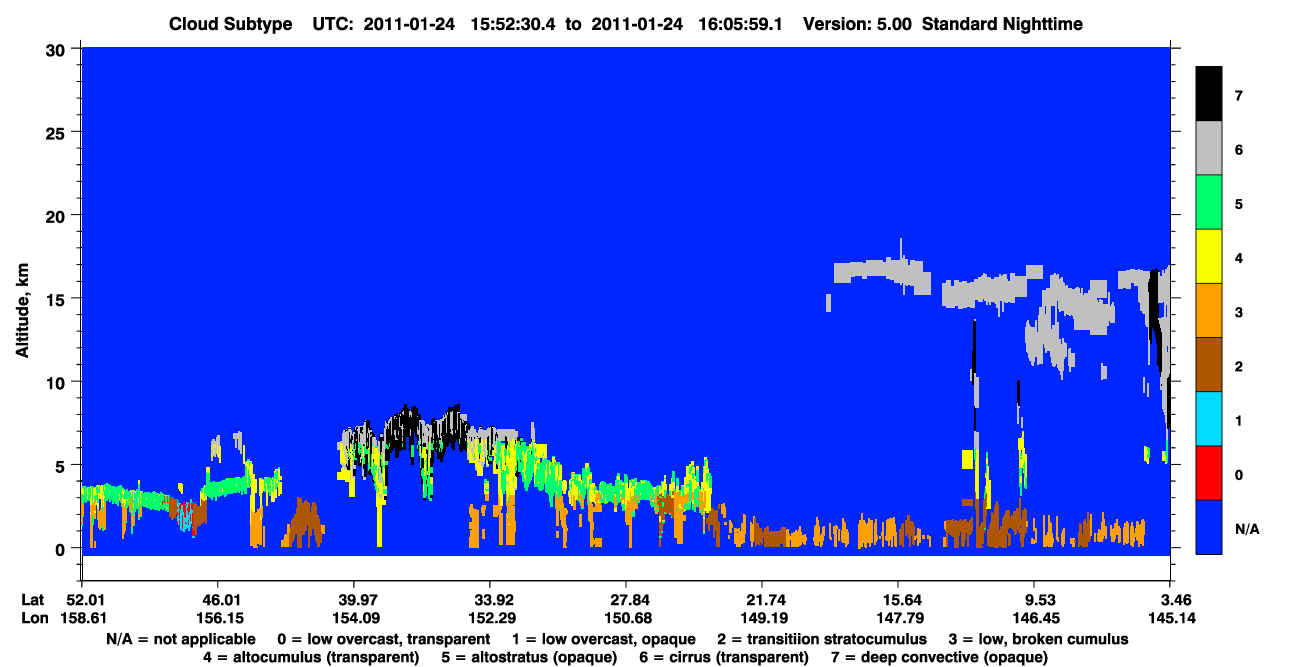Image resolution: width=1300 pixels, height=667 pixels.
Task: Click legend text 'N/A = not applicable'
Action: click(x=181, y=639)
